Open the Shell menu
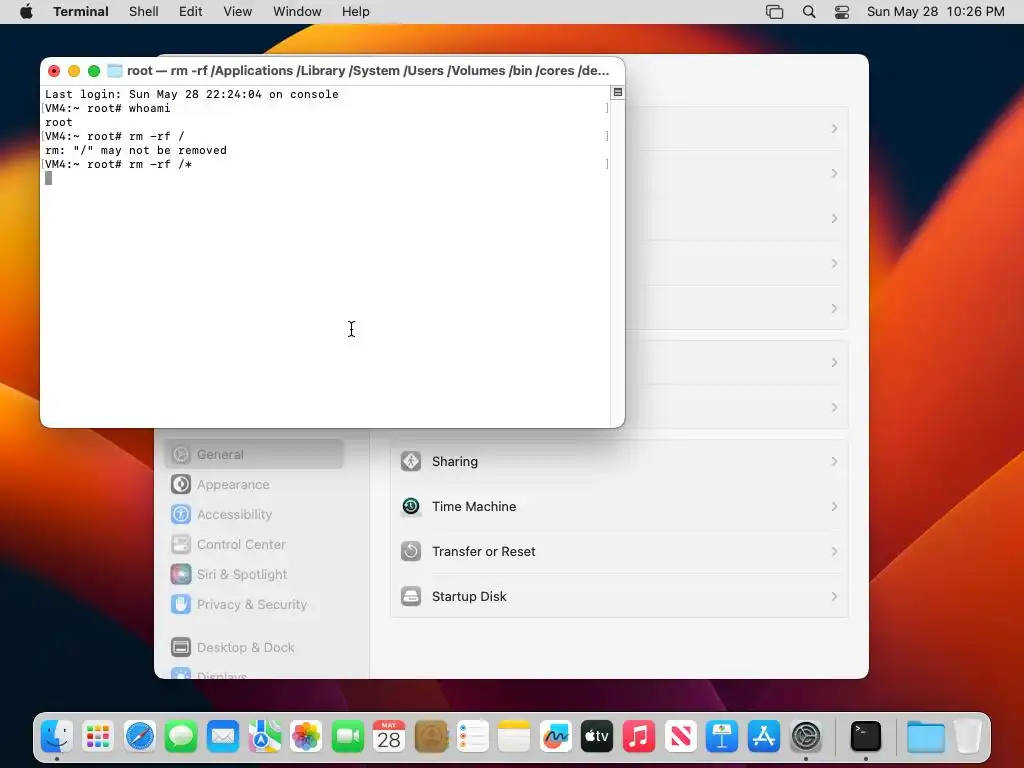Screen dimensions: 1024x768 pos(144,12)
